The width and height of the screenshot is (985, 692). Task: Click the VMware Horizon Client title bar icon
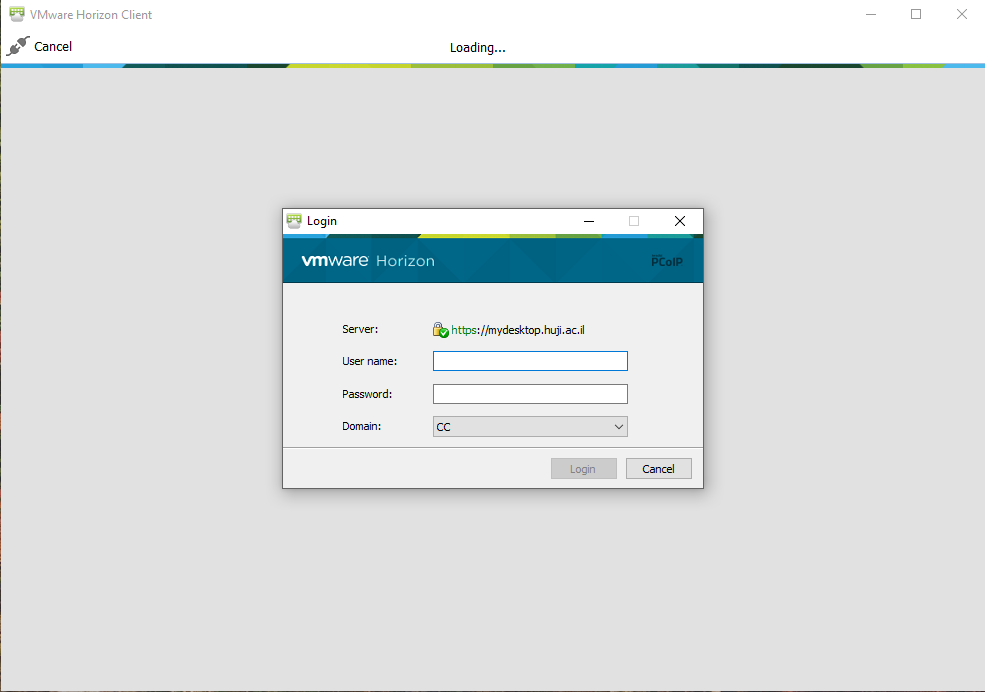[17, 14]
